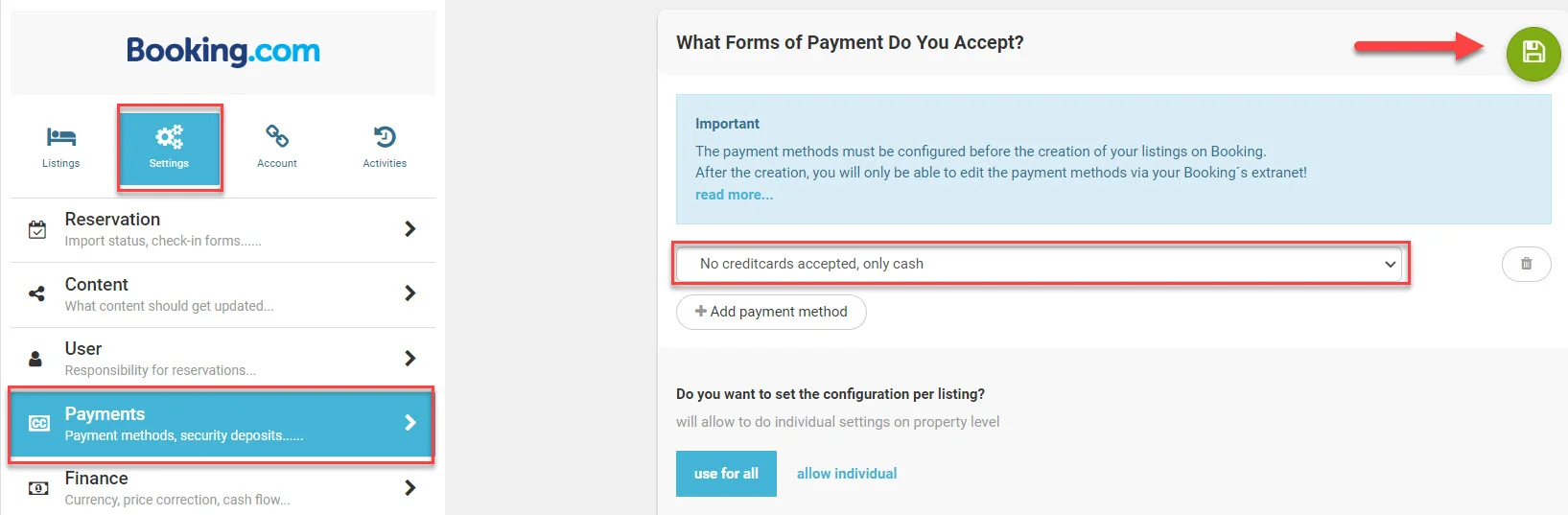Expand the Content section arrow

click(x=410, y=293)
